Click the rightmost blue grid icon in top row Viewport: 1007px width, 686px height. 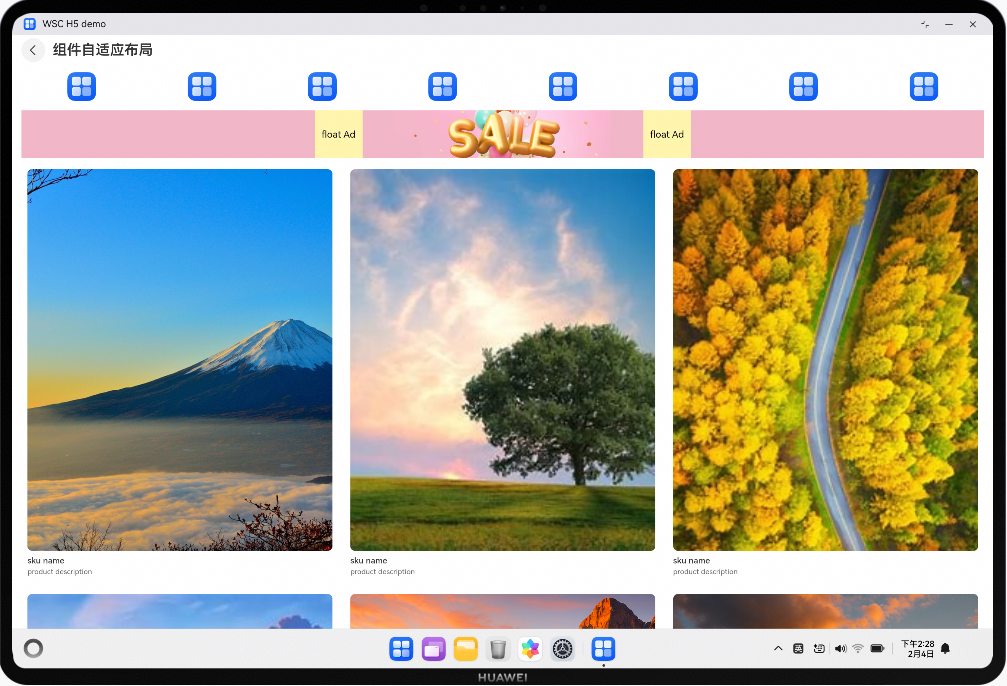[x=923, y=87]
